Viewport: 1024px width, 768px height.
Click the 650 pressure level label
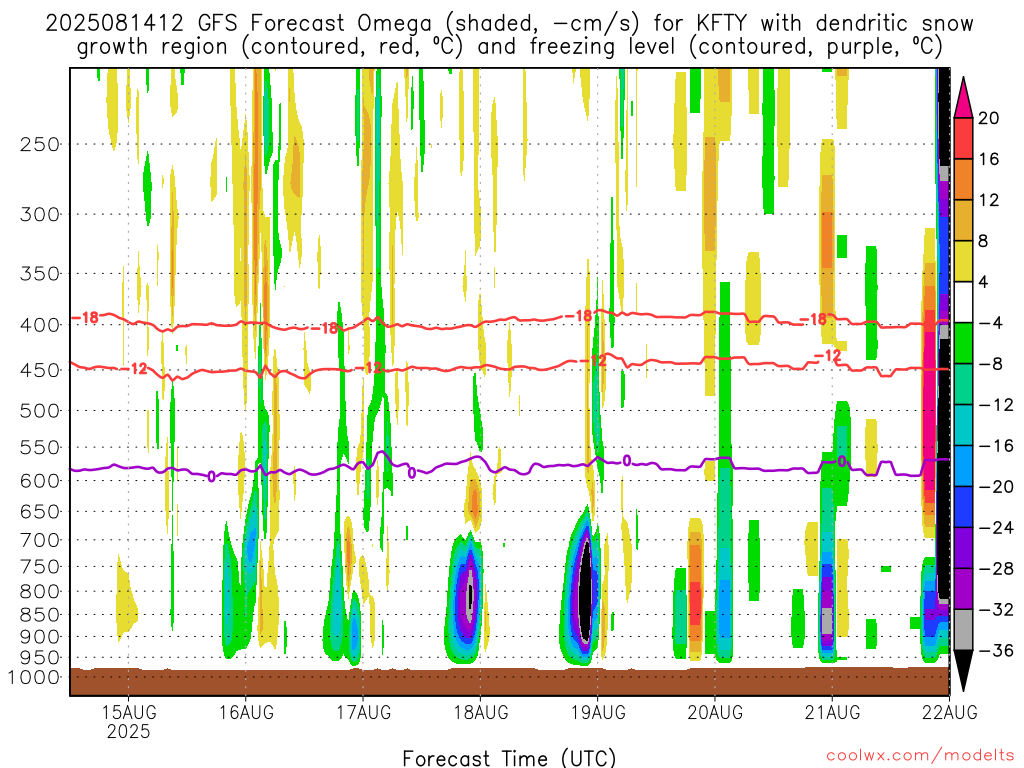click(x=40, y=511)
